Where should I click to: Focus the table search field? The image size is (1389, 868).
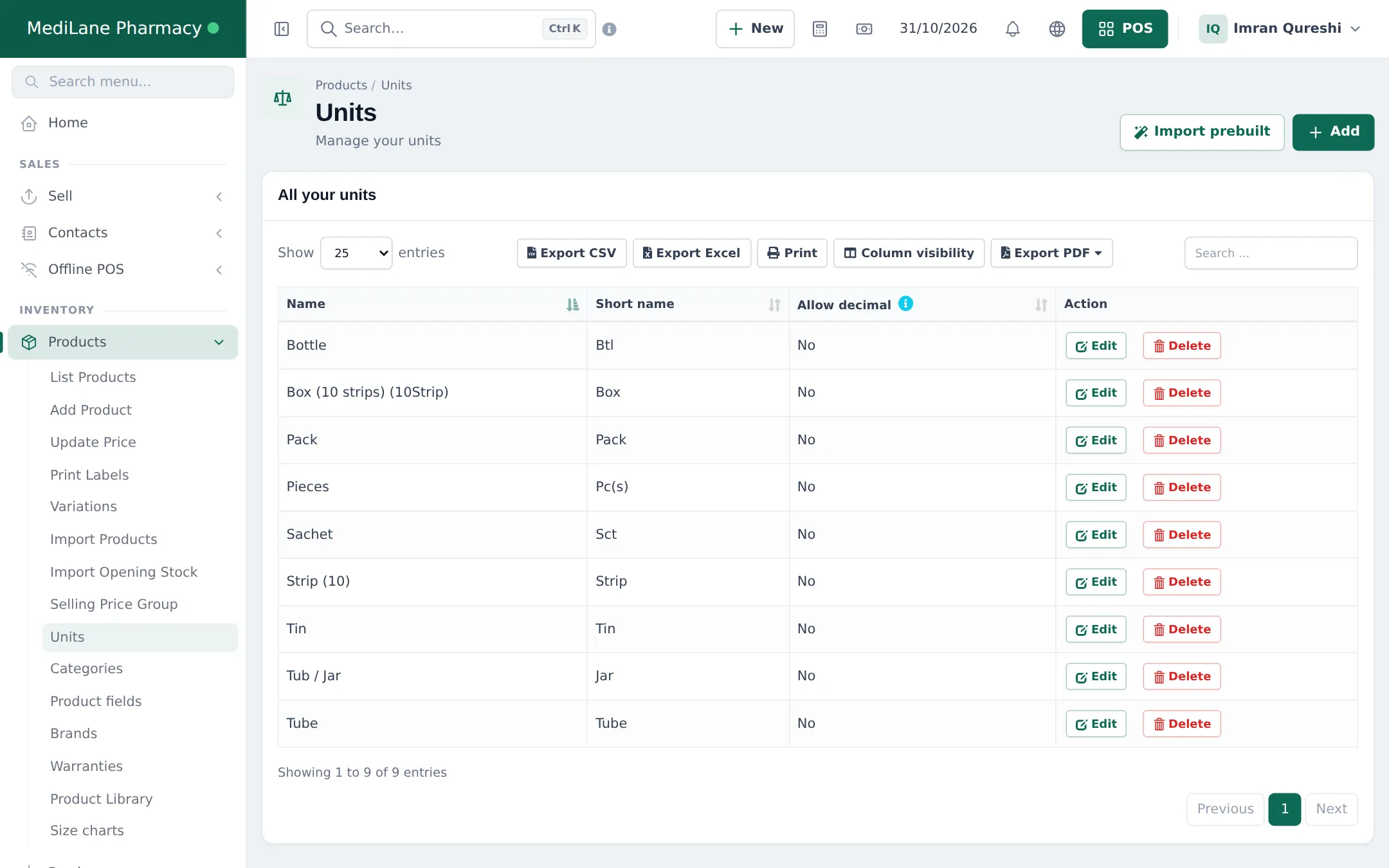[x=1271, y=253]
